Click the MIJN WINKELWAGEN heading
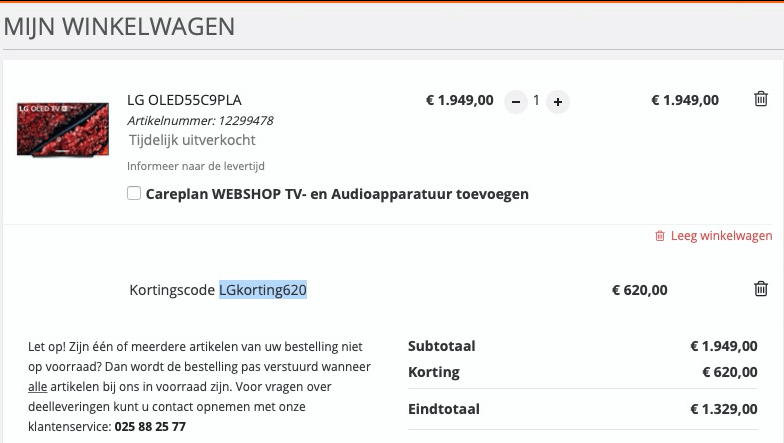The width and height of the screenshot is (784, 443). (120, 26)
